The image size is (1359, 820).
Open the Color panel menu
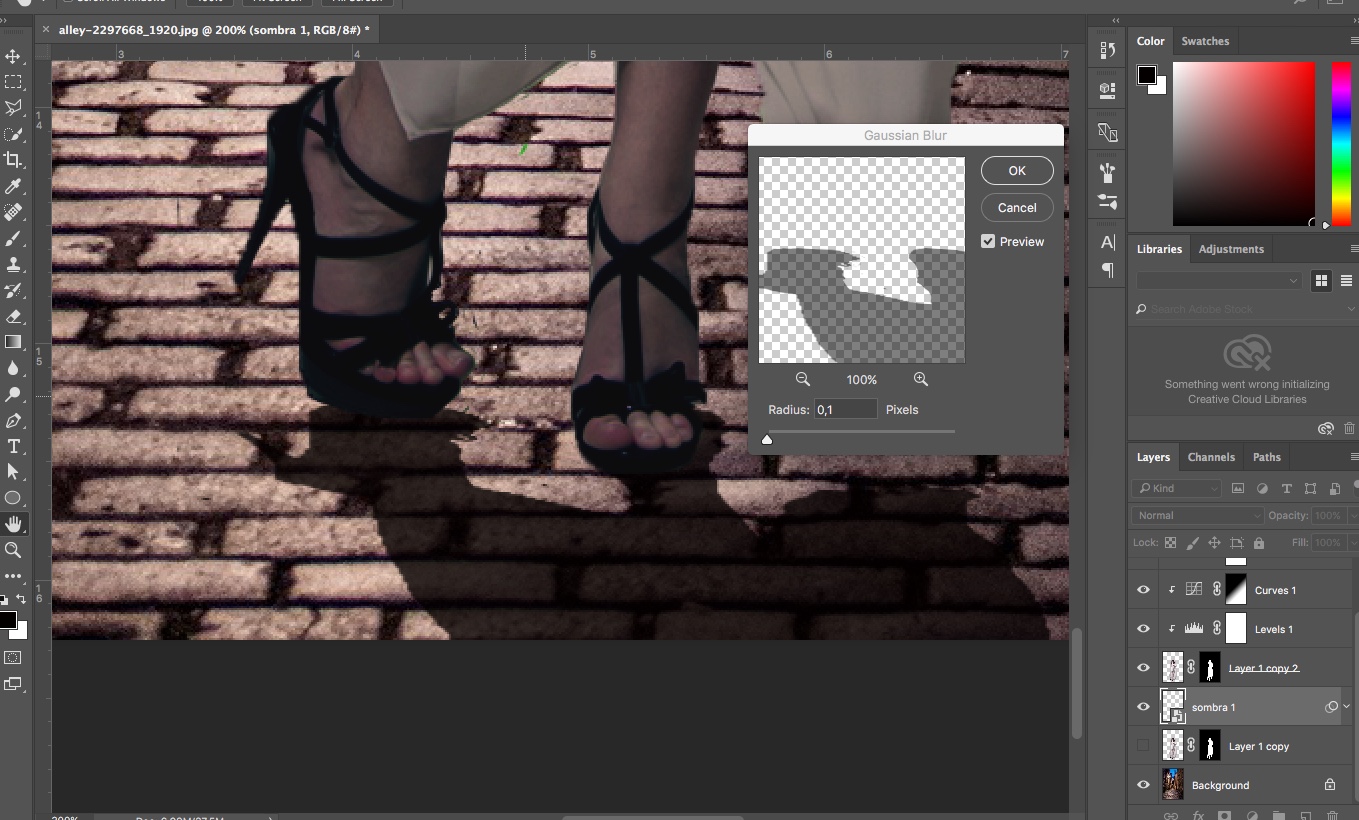pos(1354,41)
